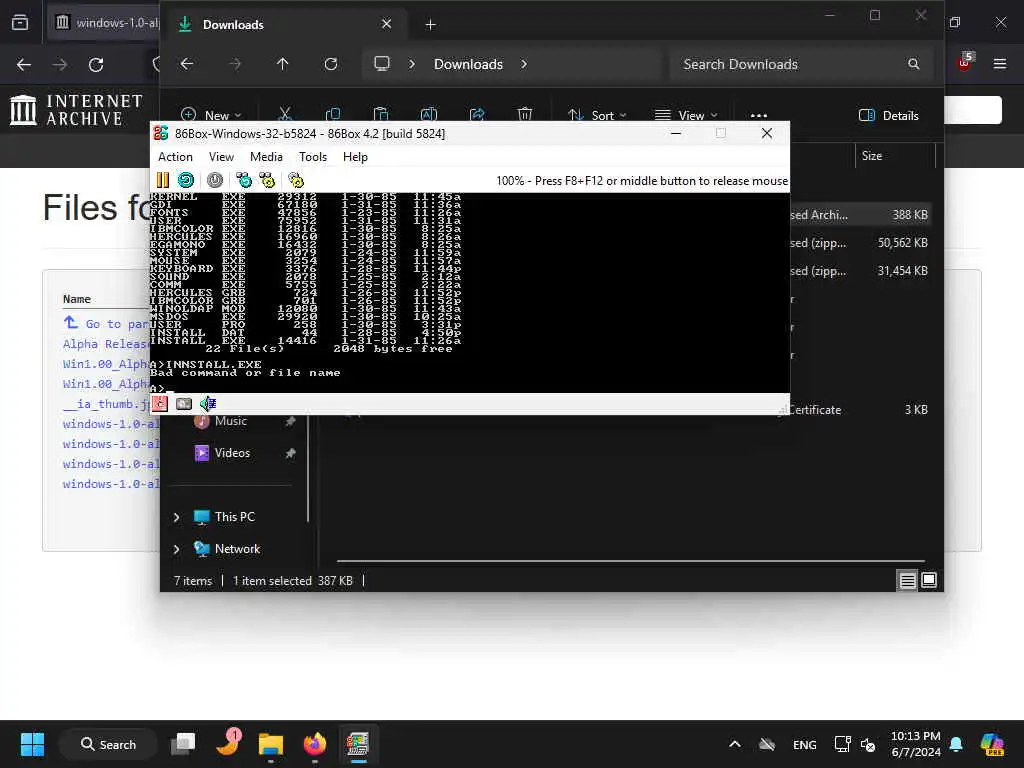The image size is (1024, 768).
Task: Click Internet Archive logo in Firefox
Action: tap(77, 110)
